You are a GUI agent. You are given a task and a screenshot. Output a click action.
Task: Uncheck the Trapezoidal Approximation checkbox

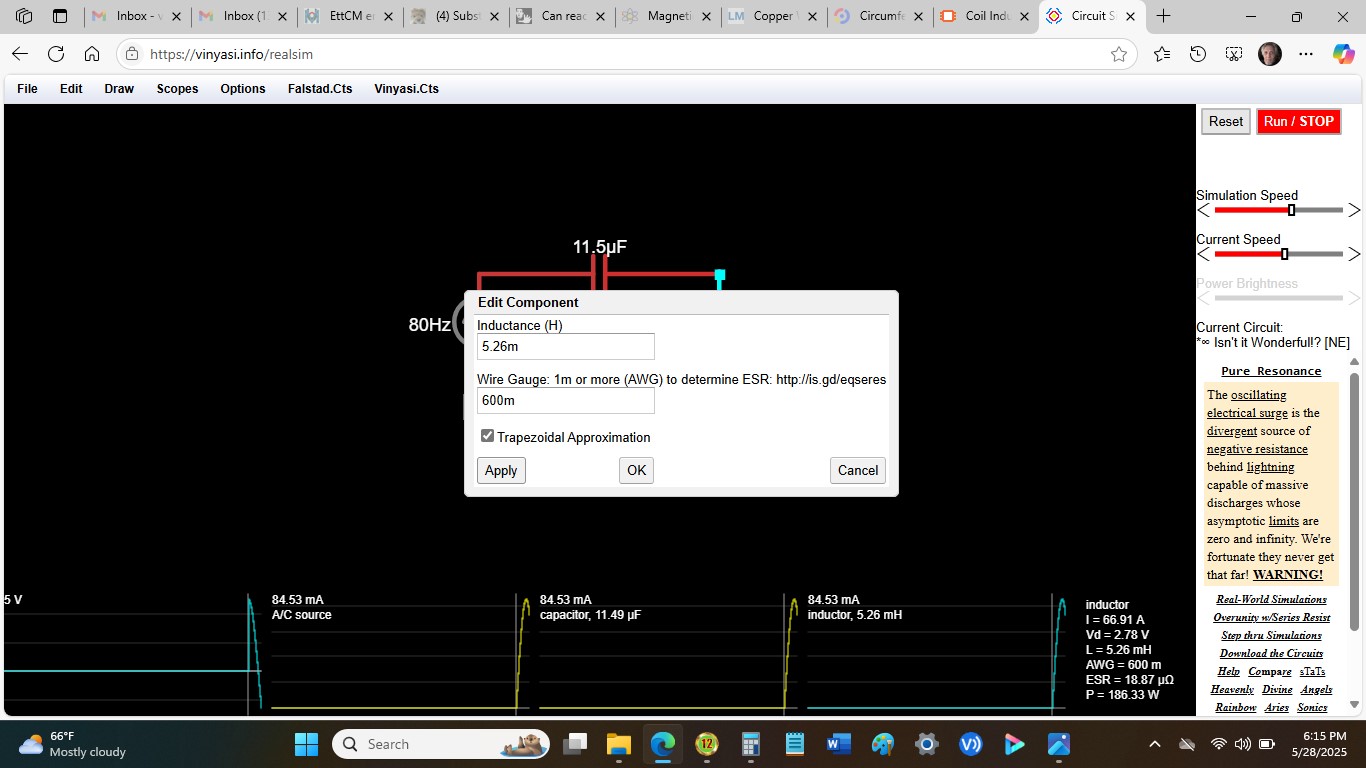click(x=488, y=436)
